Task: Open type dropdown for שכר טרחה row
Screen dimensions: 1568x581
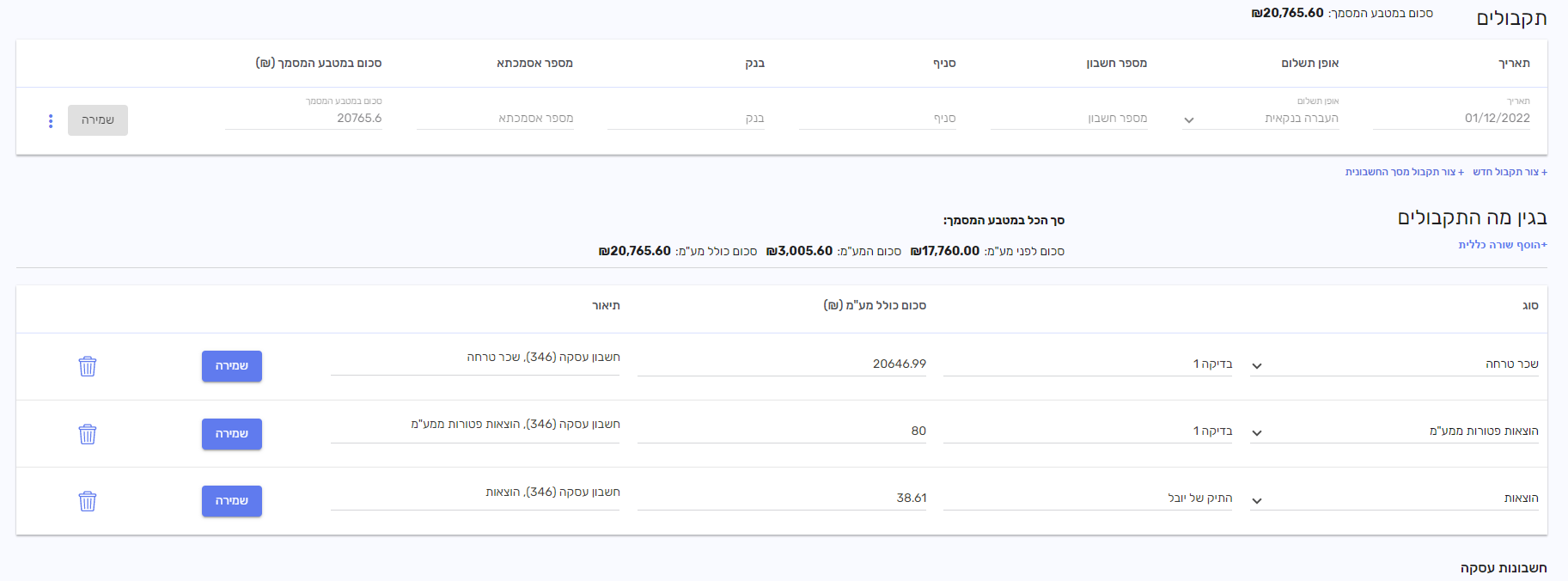Action: [1256, 366]
